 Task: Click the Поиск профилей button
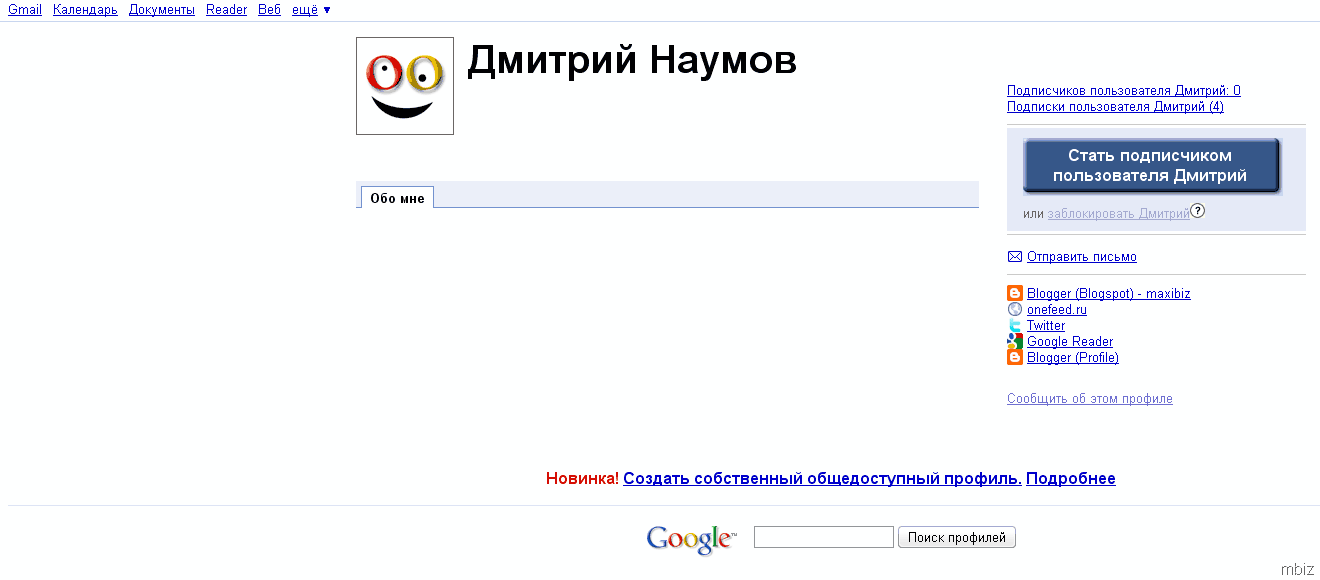[957, 538]
